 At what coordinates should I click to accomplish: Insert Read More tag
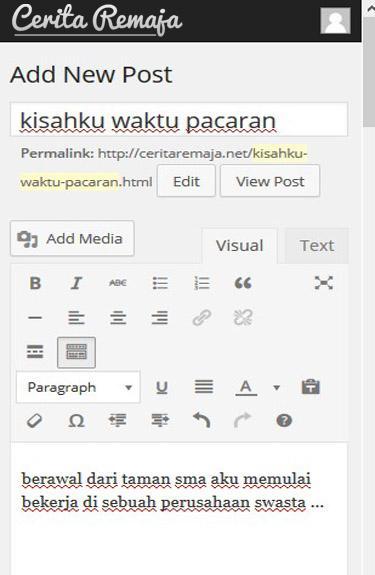click(x=35, y=352)
